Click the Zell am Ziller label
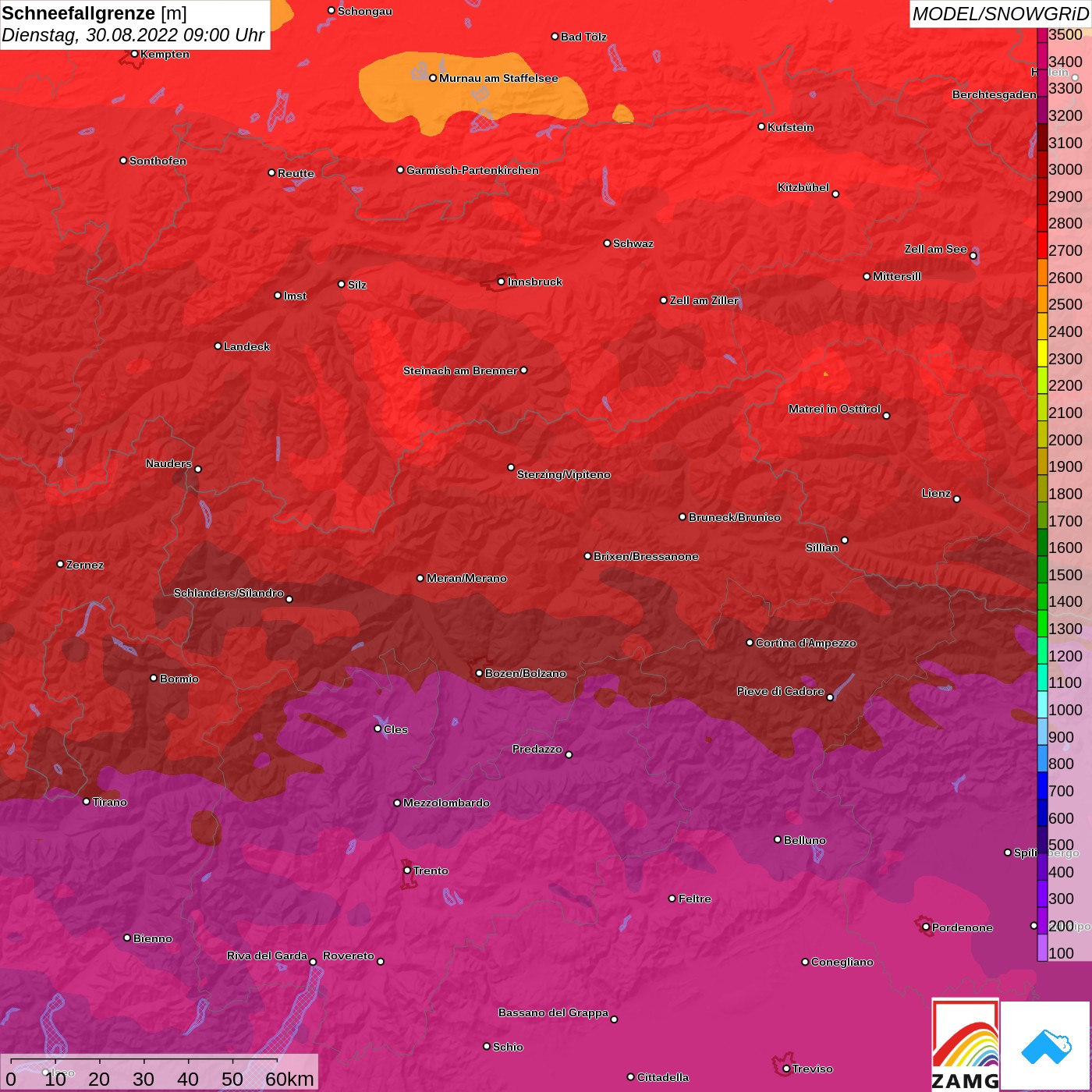 pos(704,300)
